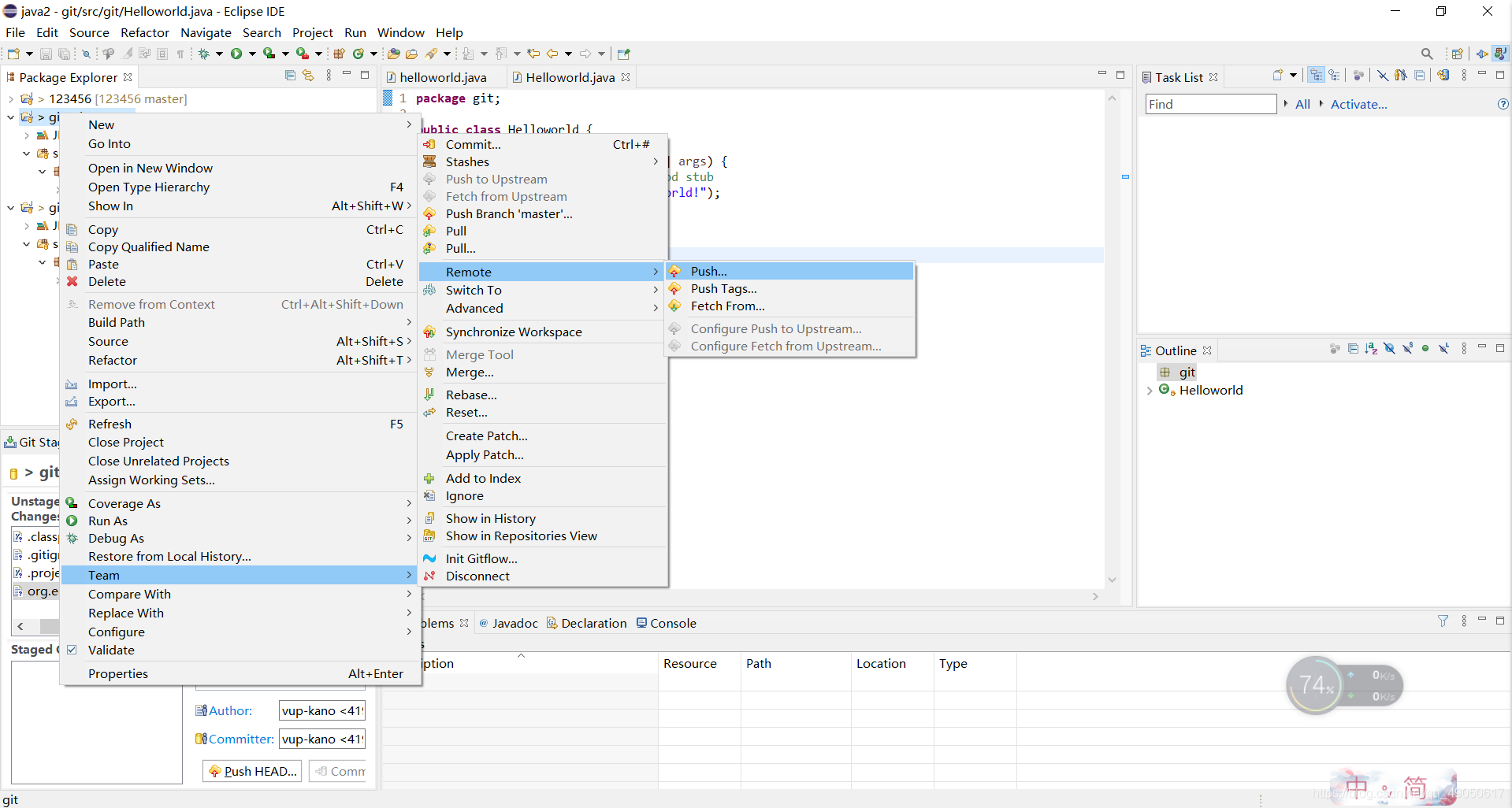Click the Last Edit Location toolbar icon
The height and width of the screenshot is (808, 1512).
coord(533,54)
